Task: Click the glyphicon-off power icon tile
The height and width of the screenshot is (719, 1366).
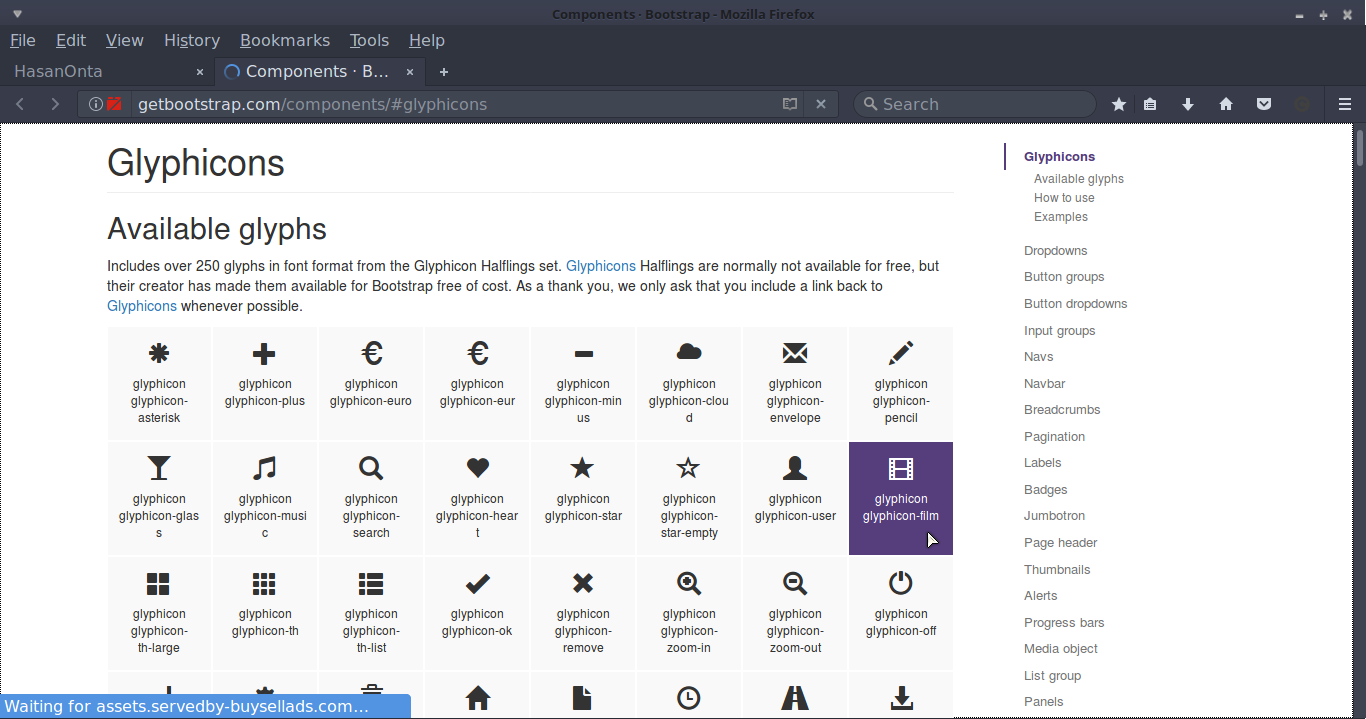Action: pyautogui.click(x=901, y=613)
